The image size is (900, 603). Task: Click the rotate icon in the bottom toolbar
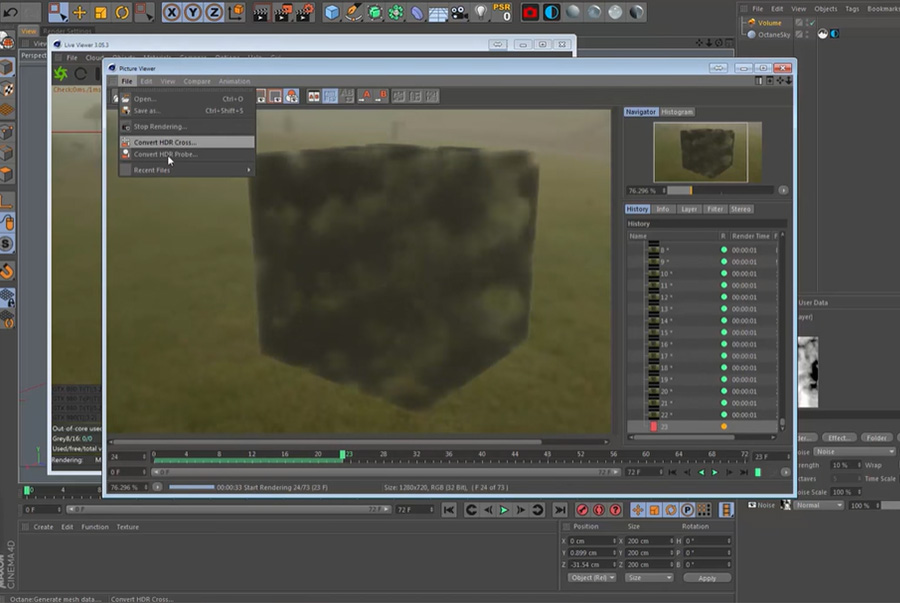[671, 510]
